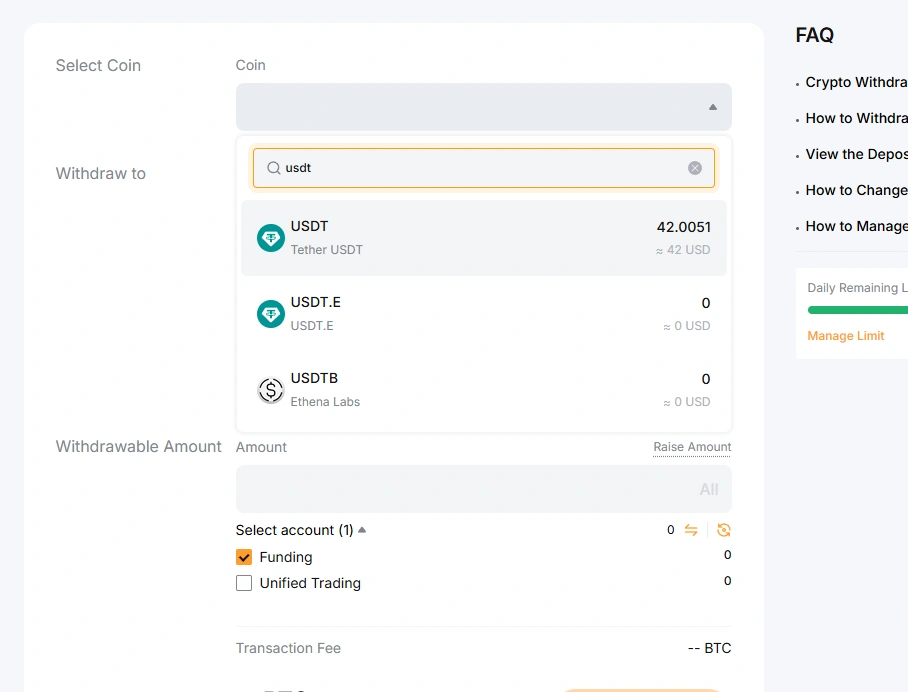The image size is (908, 692).
Task: Open the Raise Amount link
Action: (692, 447)
